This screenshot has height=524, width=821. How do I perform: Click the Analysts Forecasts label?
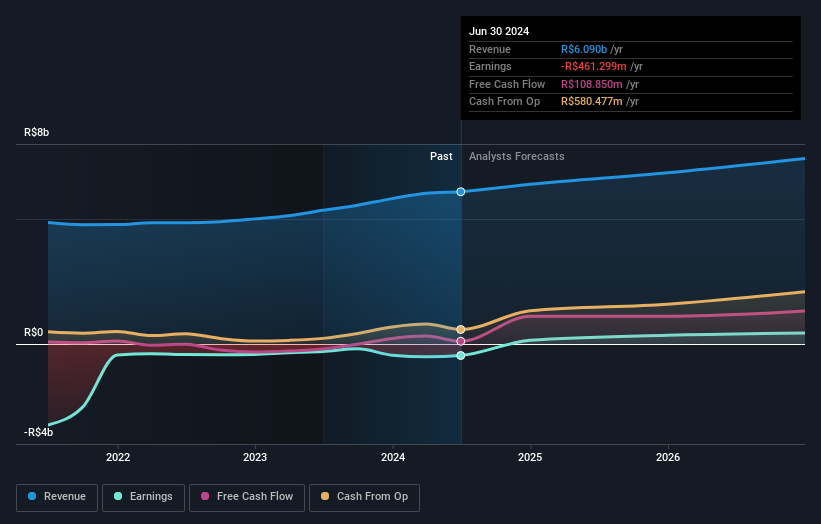point(516,157)
